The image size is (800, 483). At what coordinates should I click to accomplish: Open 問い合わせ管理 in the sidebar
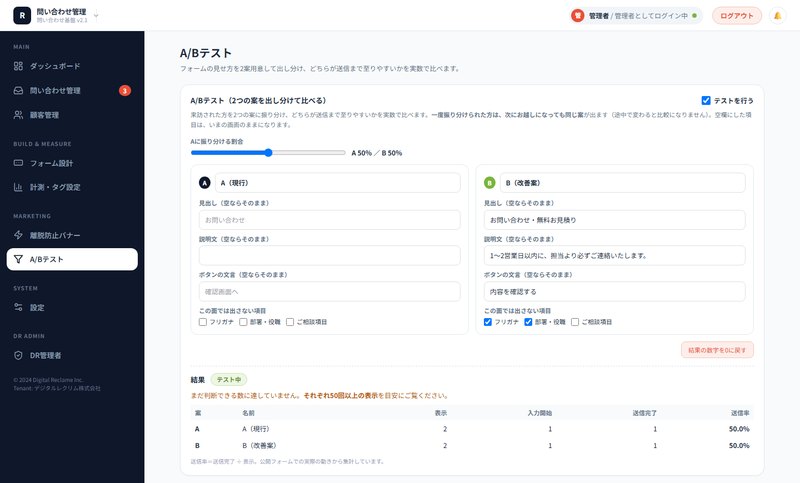click(x=72, y=90)
